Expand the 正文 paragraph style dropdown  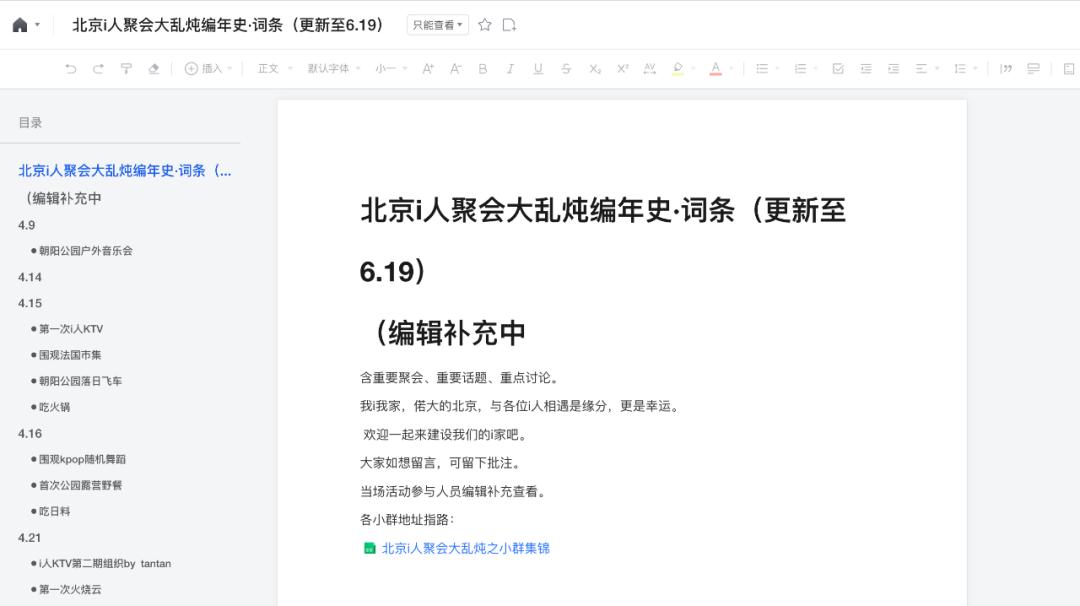[275, 68]
